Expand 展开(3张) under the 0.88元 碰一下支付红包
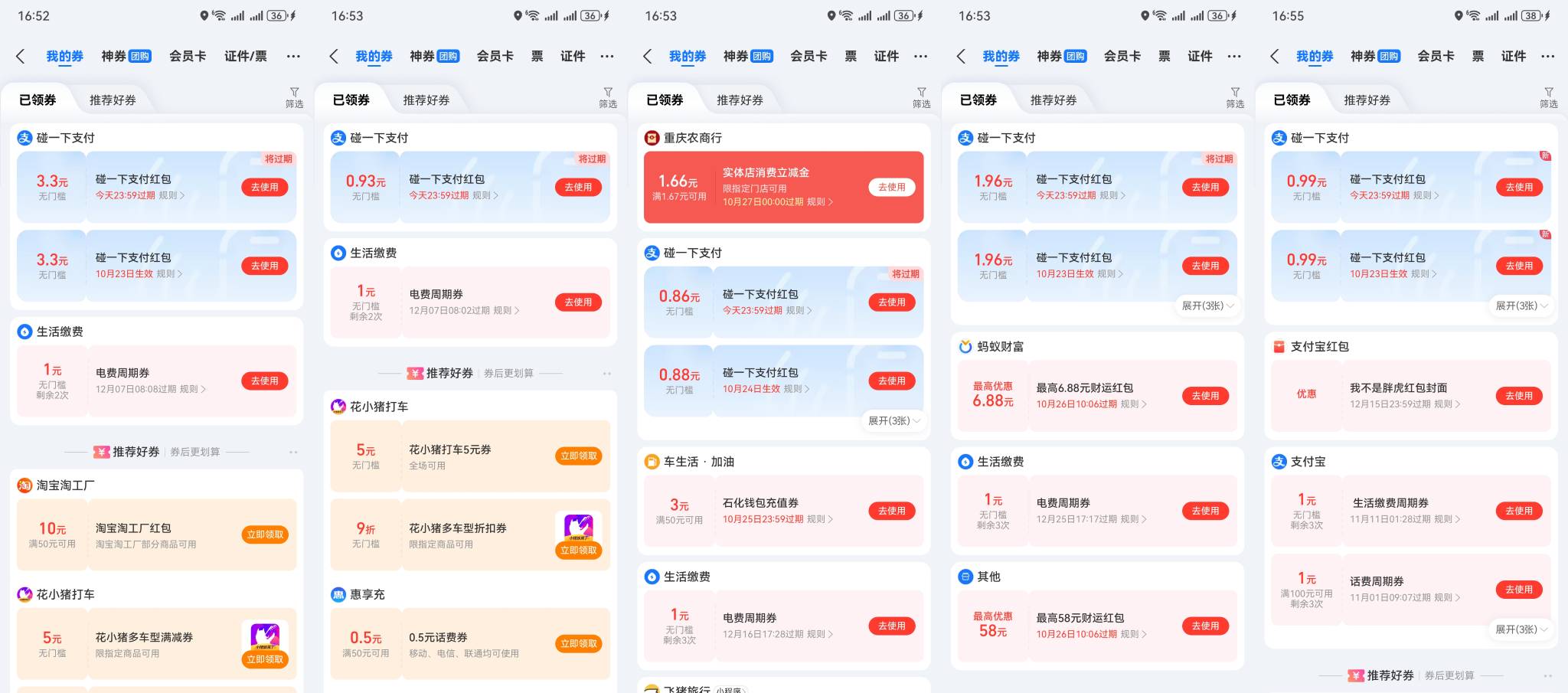Image resolution: width=1568 pixels, height=693 pixels. tap(893, 420)
